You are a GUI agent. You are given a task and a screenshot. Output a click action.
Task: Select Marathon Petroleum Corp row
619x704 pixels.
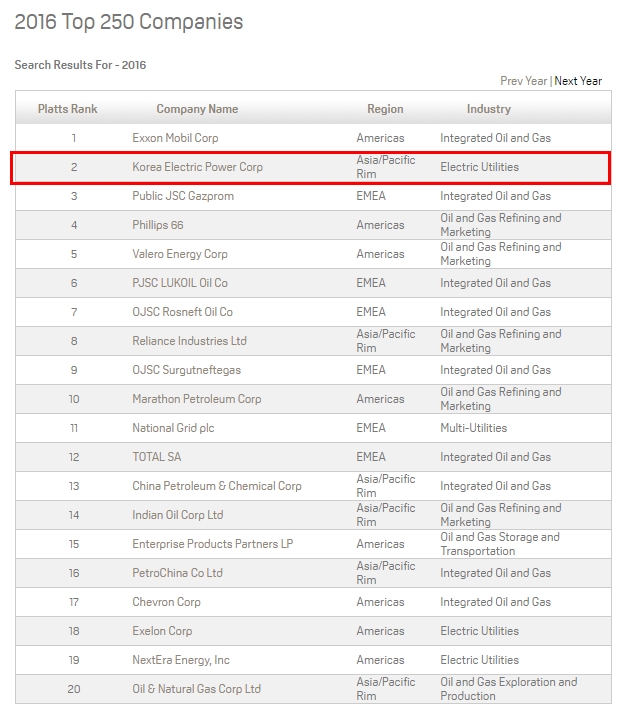coord(197,399)
